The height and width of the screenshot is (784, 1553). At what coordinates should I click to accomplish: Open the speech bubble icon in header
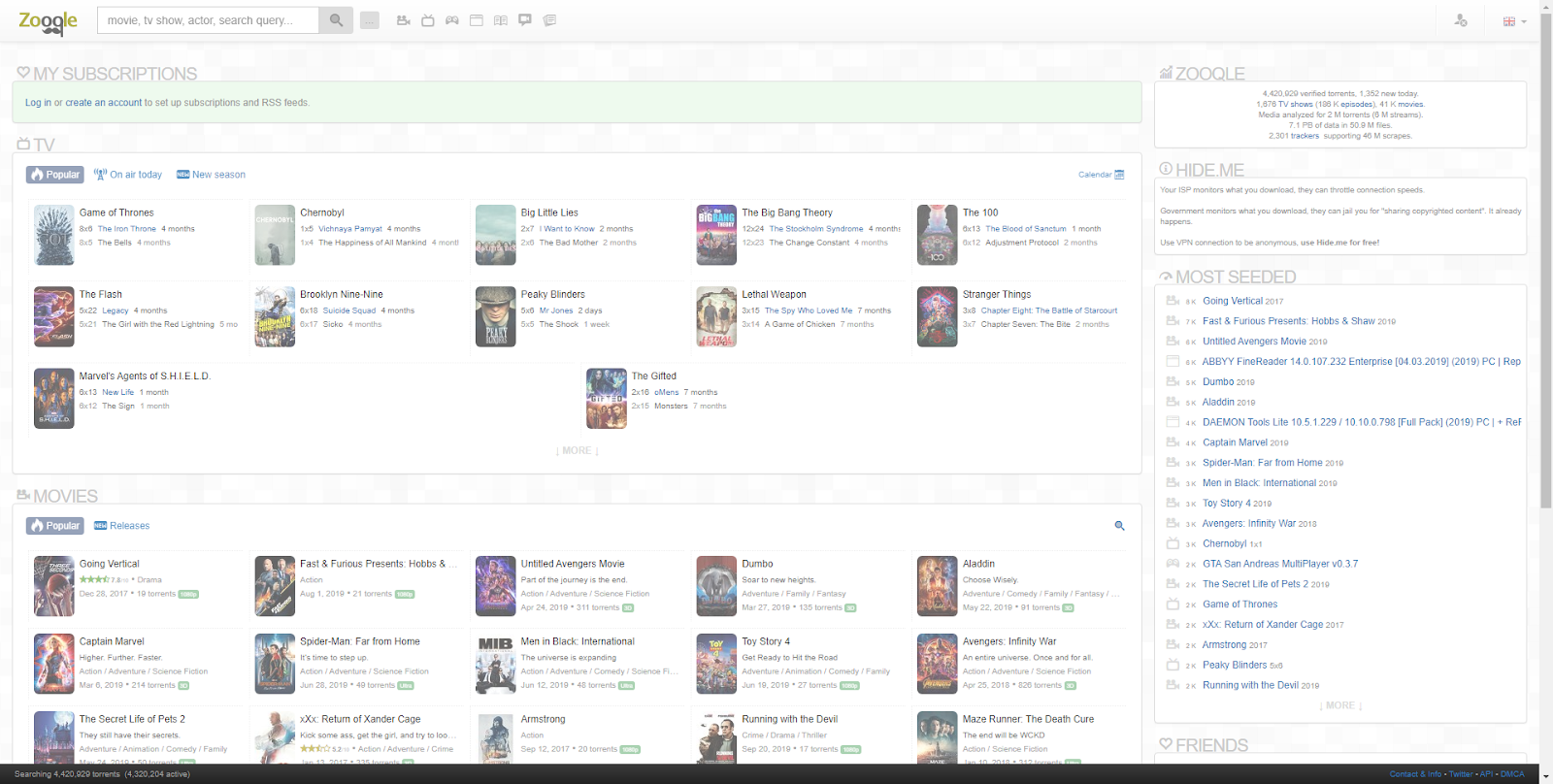click(525, 20)
